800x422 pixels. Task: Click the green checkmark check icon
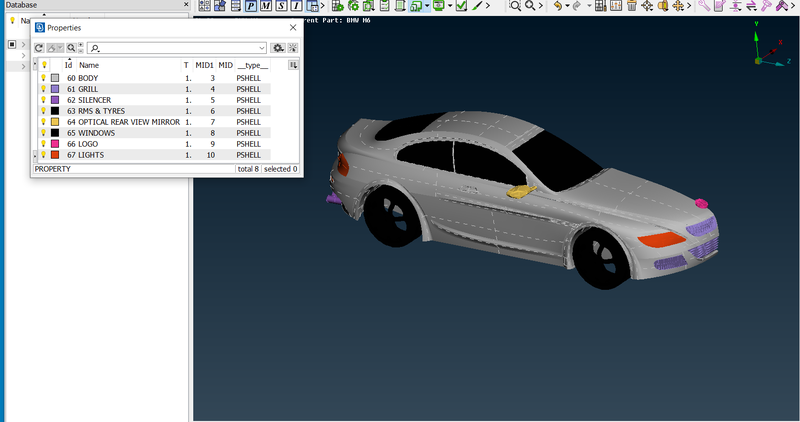pos(461,6)
